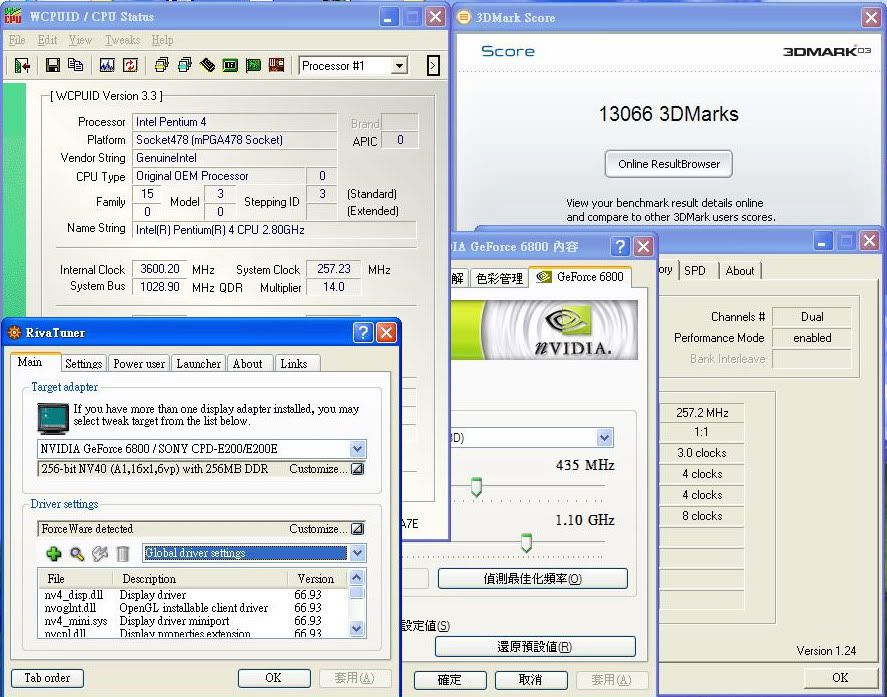This screenshot has height=697, width=887.
Task: Open the memory module icon in WCPUID toolbar
Action: 207,66
